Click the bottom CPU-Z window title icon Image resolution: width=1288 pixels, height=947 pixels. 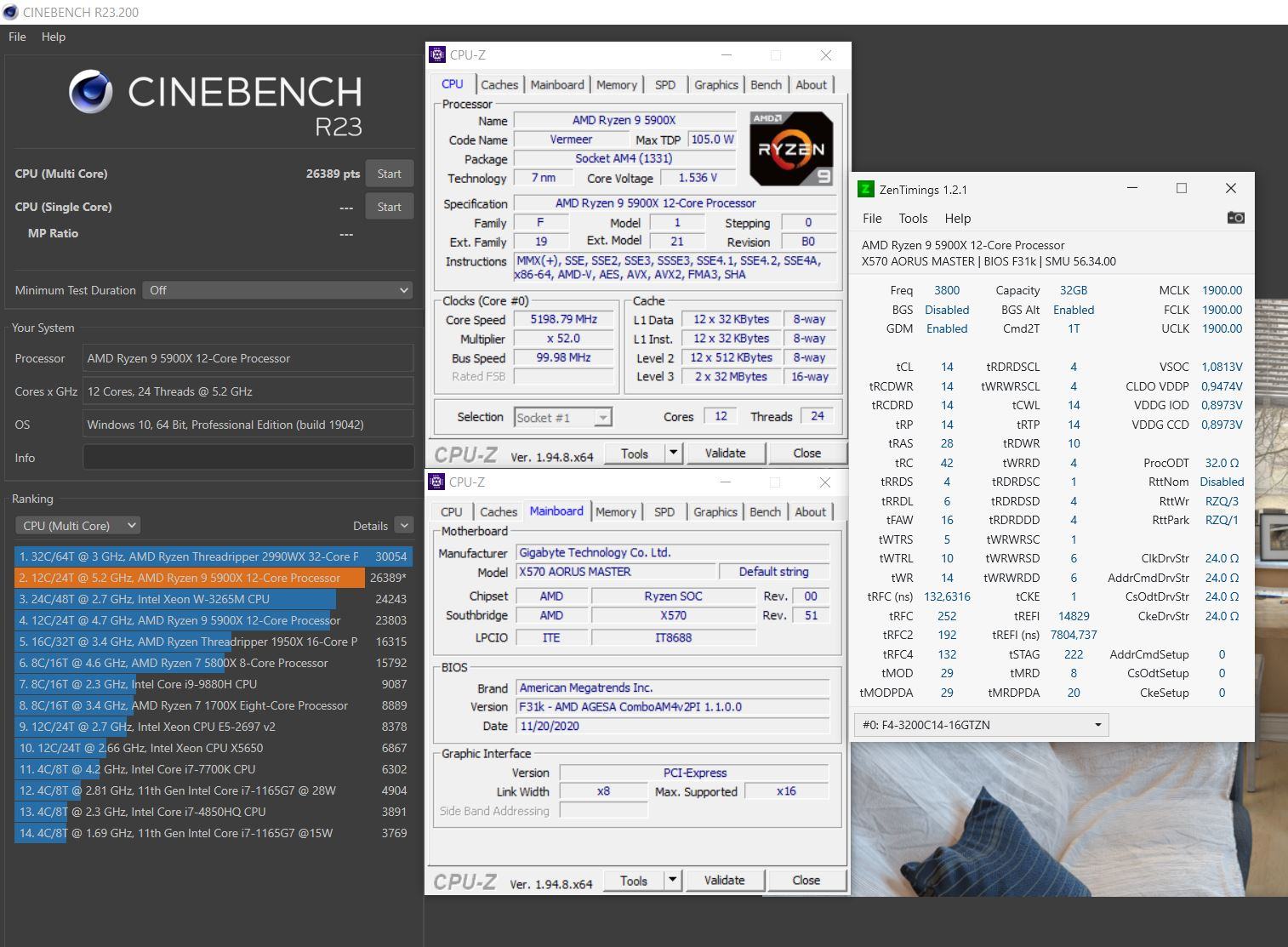436,482
